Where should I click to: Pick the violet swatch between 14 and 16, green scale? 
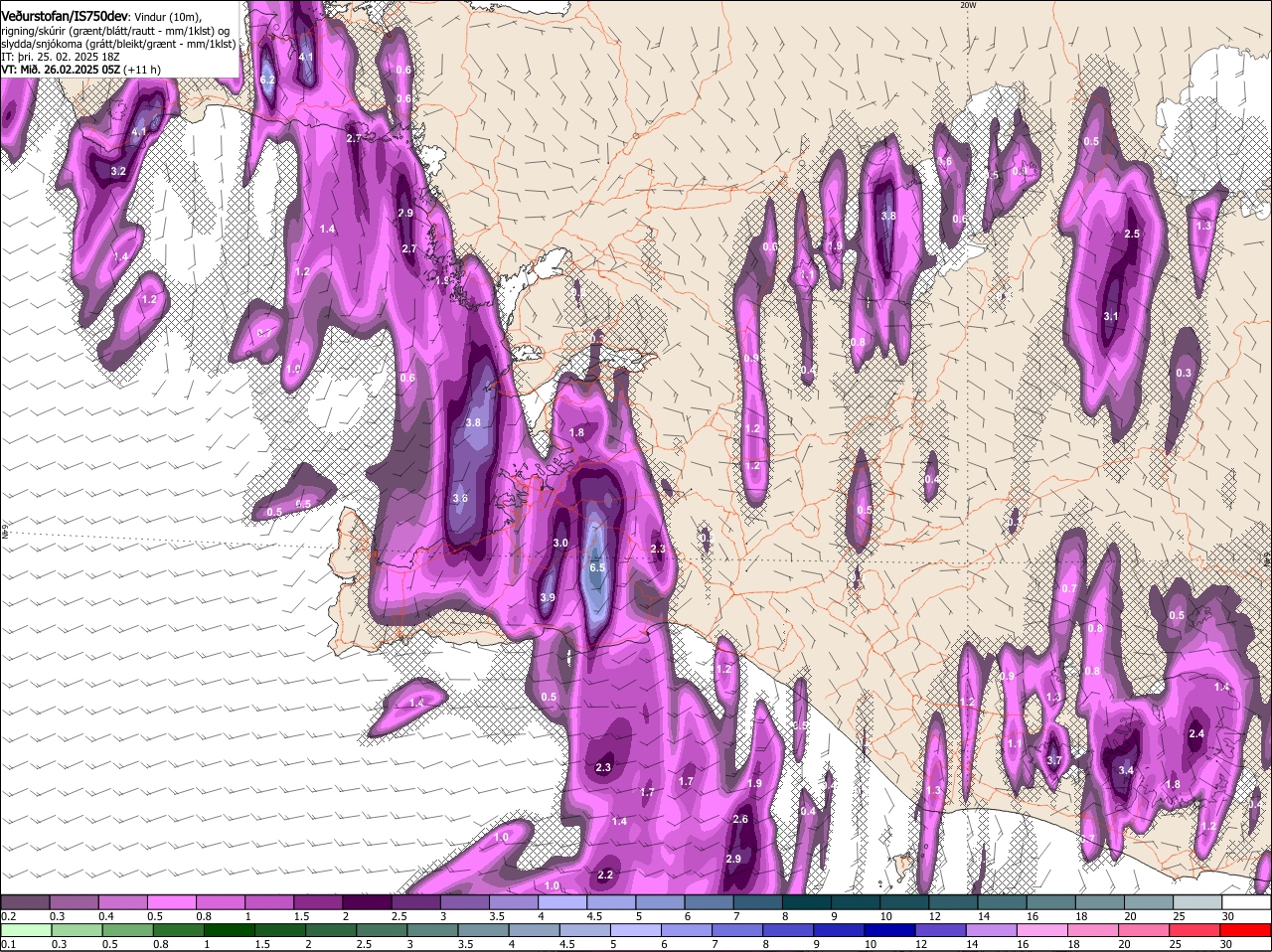pyautogui.click(x=991, y=930)
